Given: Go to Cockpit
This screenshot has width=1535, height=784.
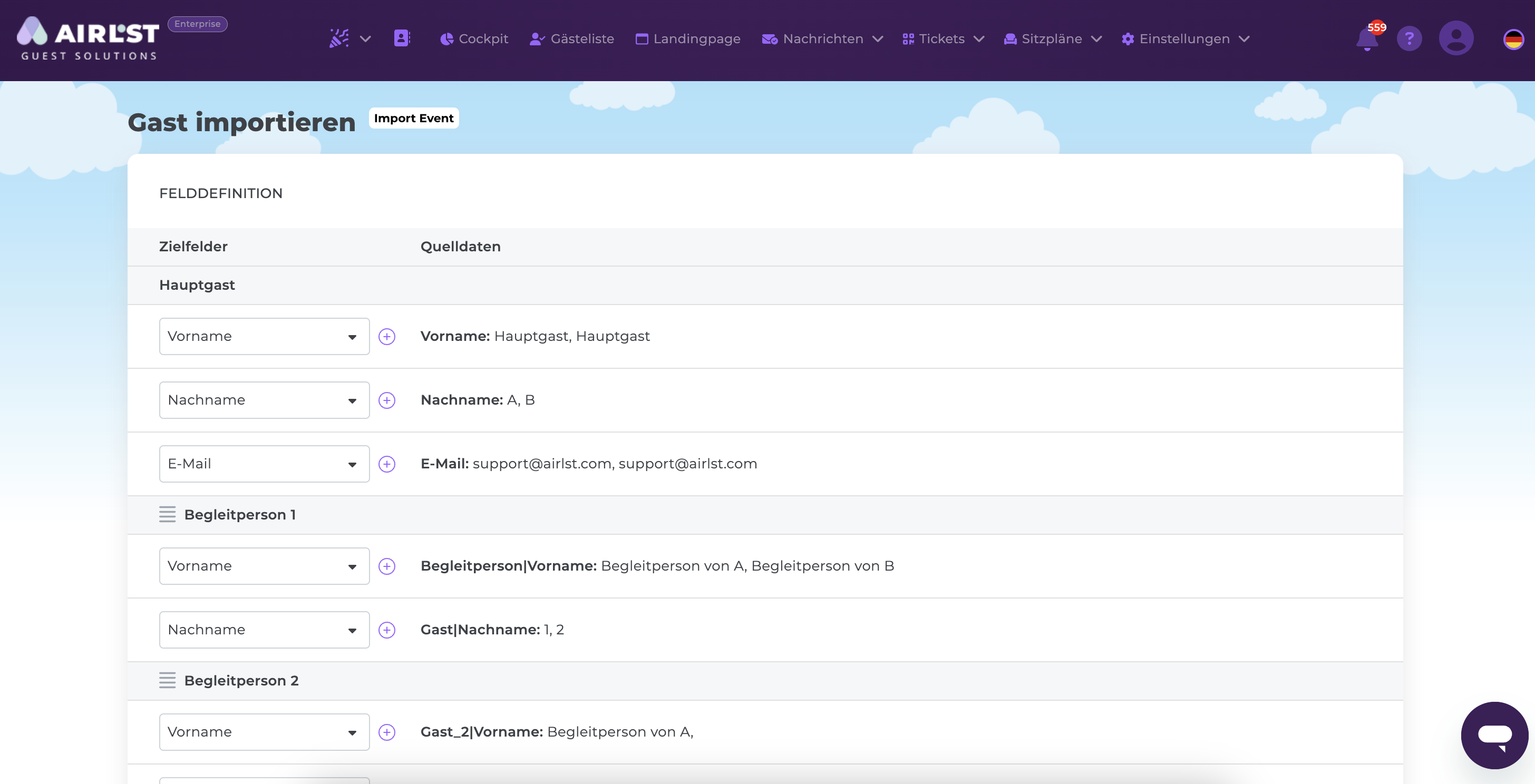Looking at the screenshot, I should pyautogui.click(x=474, y=38).
